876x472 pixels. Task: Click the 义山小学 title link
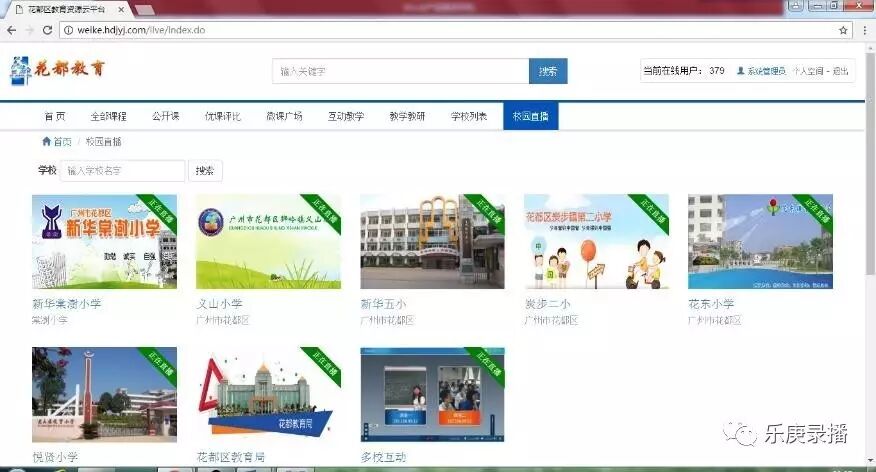click(219, 304)
